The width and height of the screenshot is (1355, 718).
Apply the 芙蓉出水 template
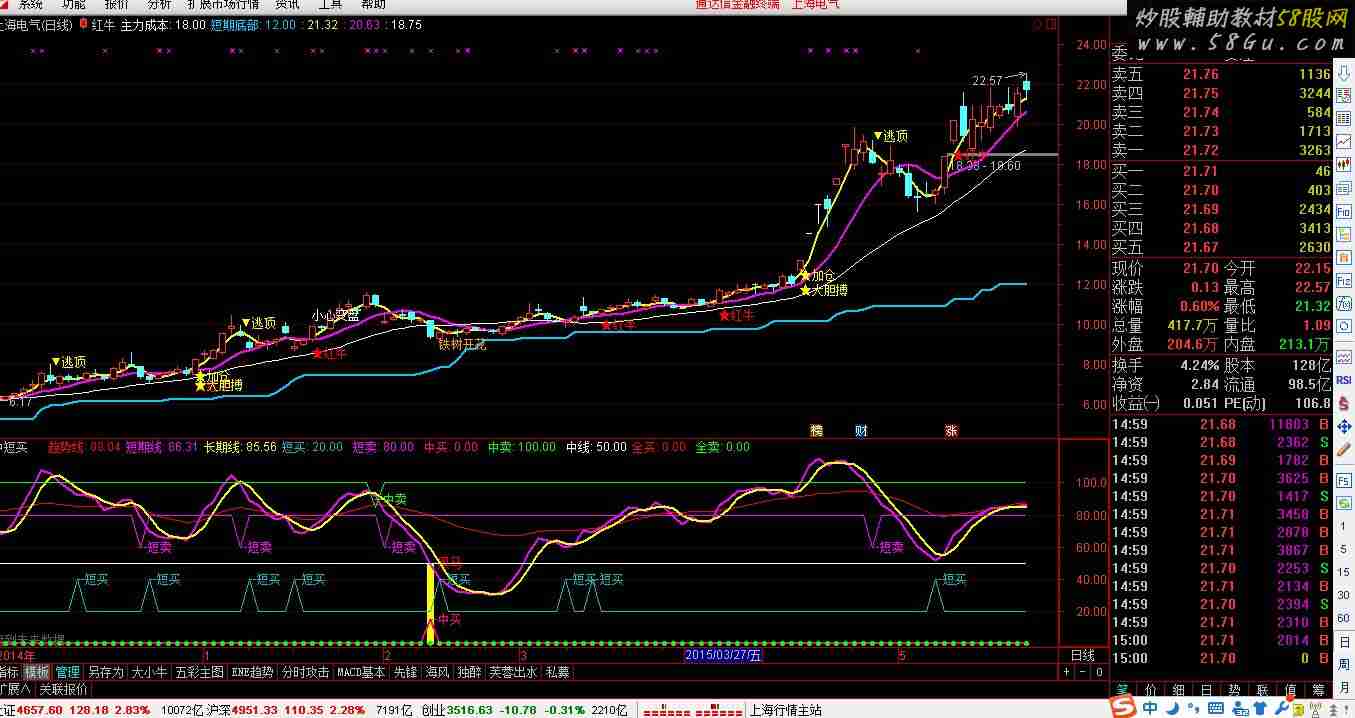point(513,672)
